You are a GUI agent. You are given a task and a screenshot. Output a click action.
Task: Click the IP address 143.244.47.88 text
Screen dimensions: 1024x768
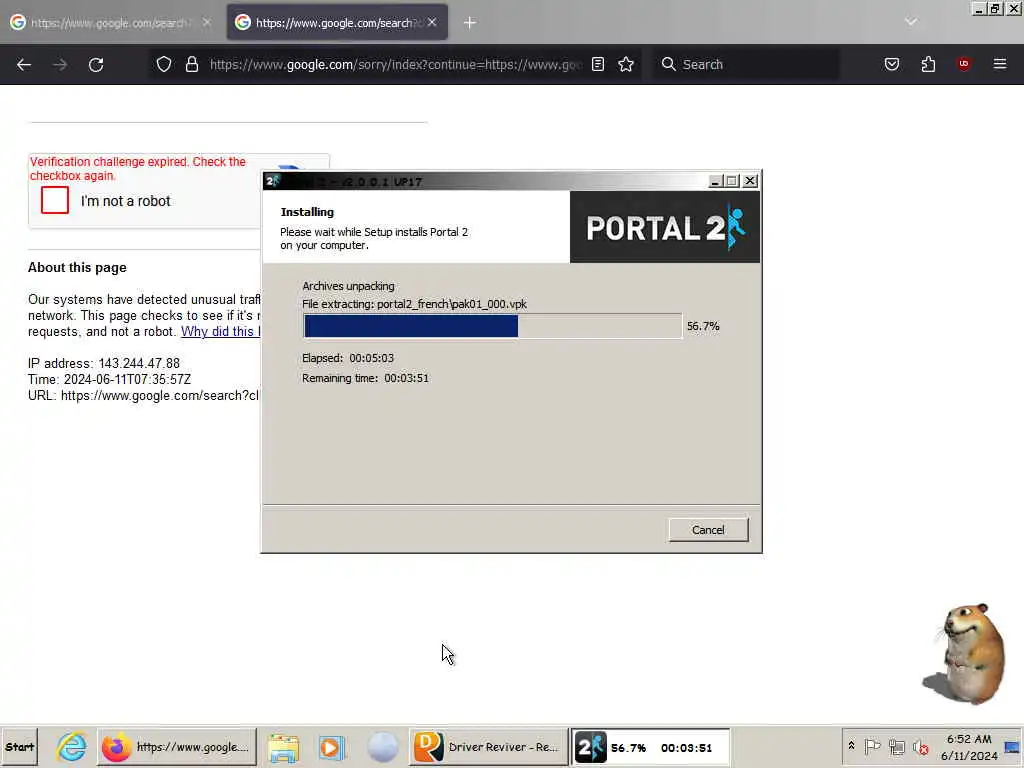(104, 363)
